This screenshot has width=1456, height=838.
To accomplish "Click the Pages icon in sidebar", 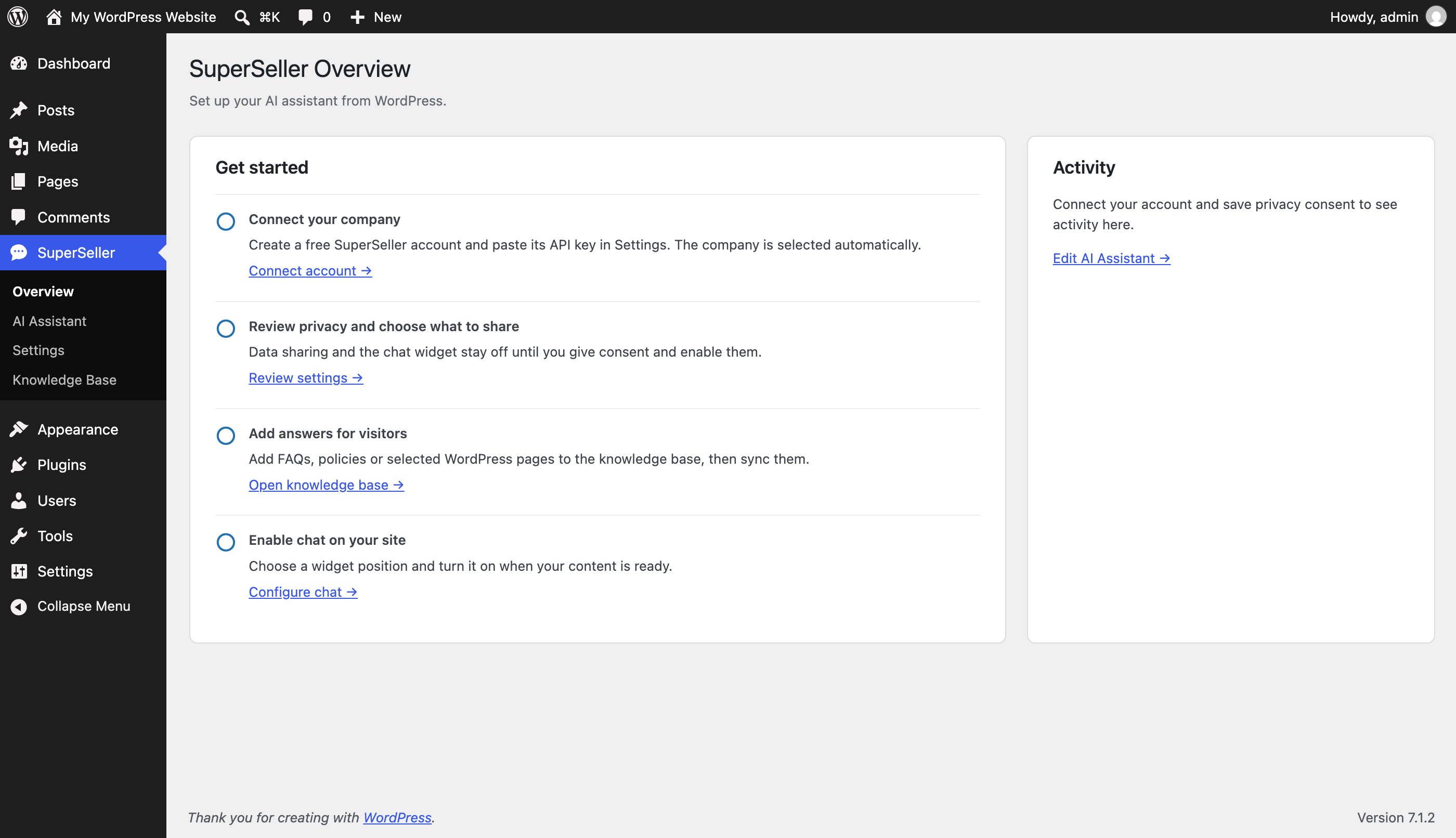I will [18, 181].
